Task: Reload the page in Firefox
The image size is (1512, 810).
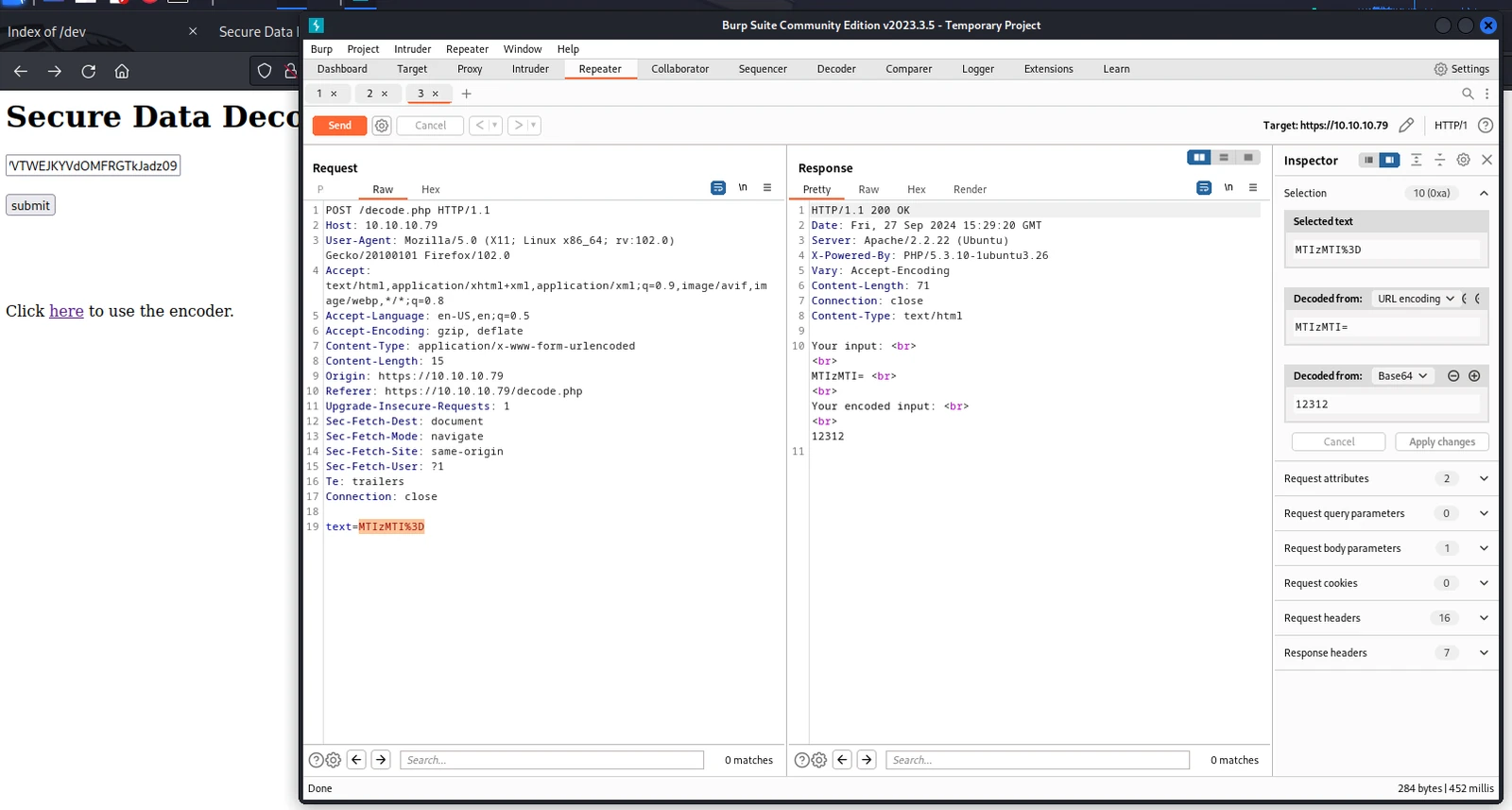Action: (x=88, y=71)
